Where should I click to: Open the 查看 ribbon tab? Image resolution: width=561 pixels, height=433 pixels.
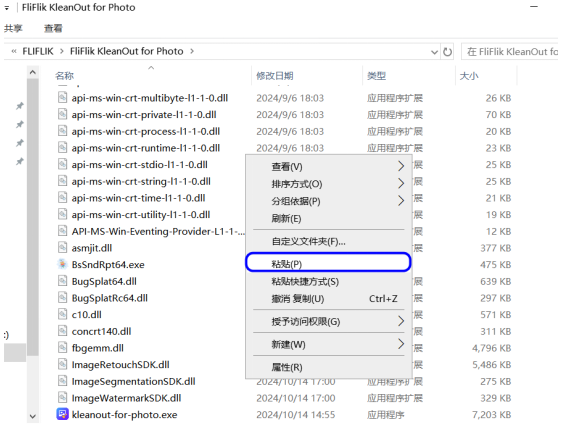coord(53,28)
